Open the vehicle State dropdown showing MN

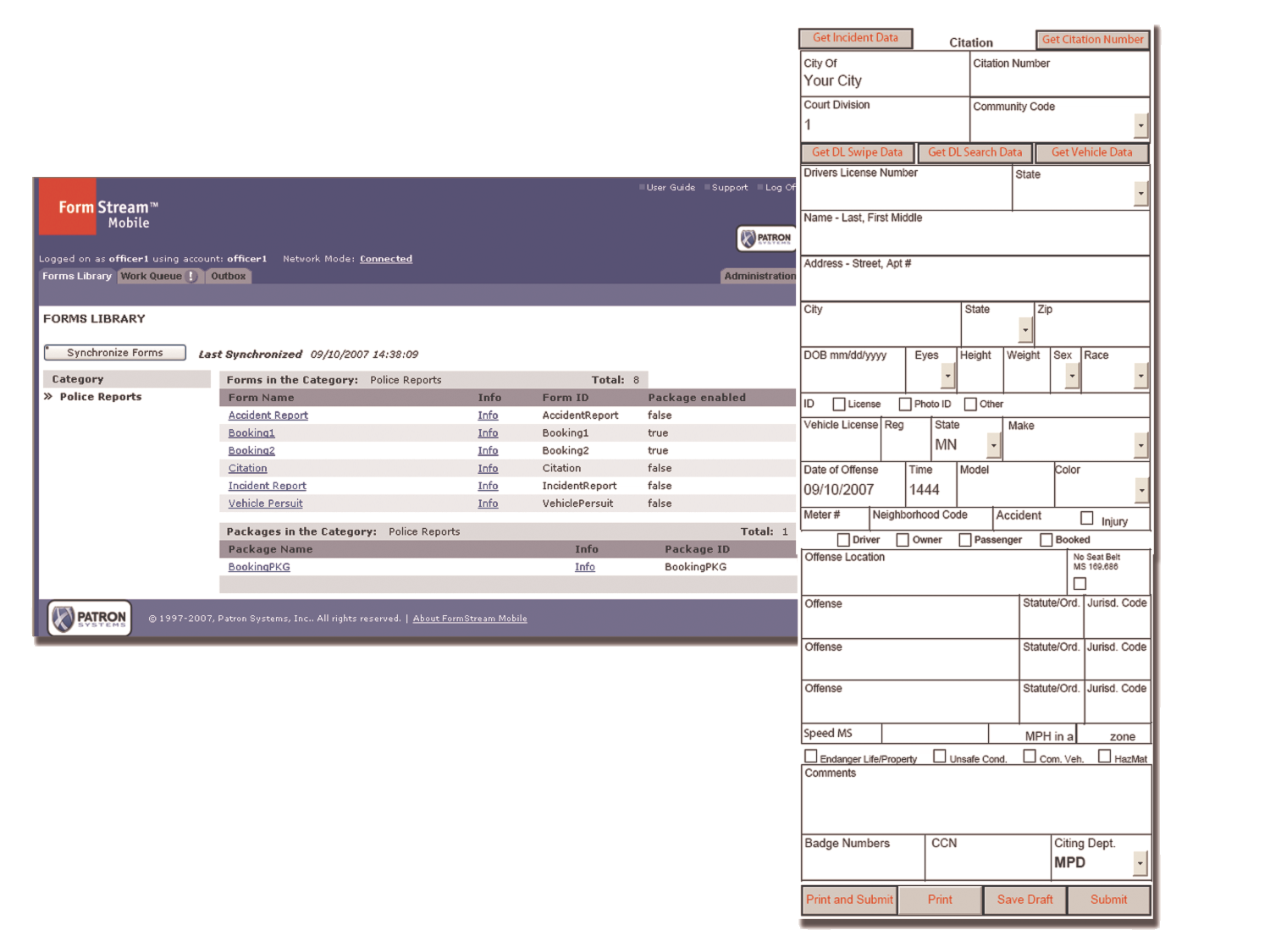tap(992, 444)
